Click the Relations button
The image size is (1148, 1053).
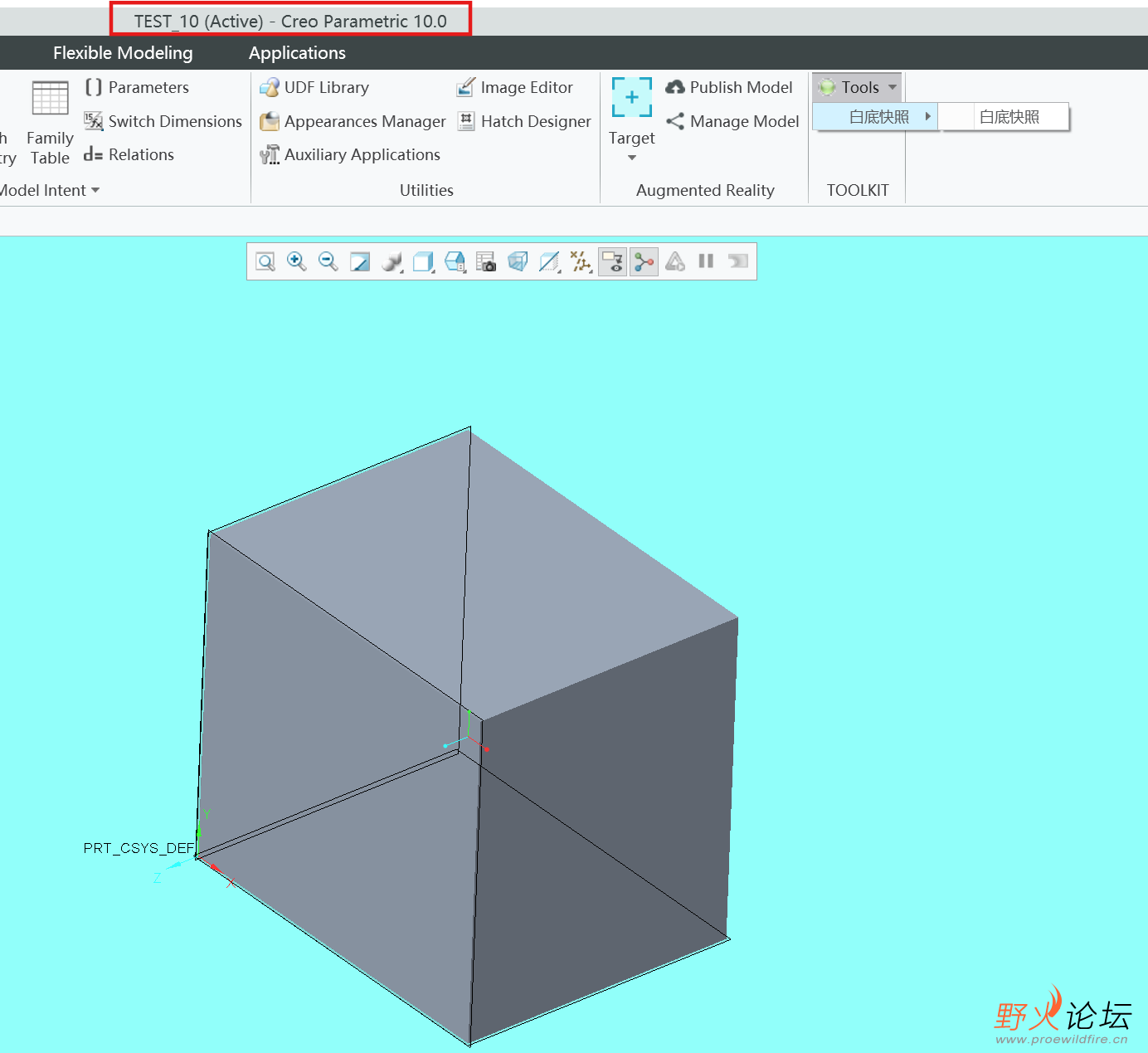click(130, 154)
